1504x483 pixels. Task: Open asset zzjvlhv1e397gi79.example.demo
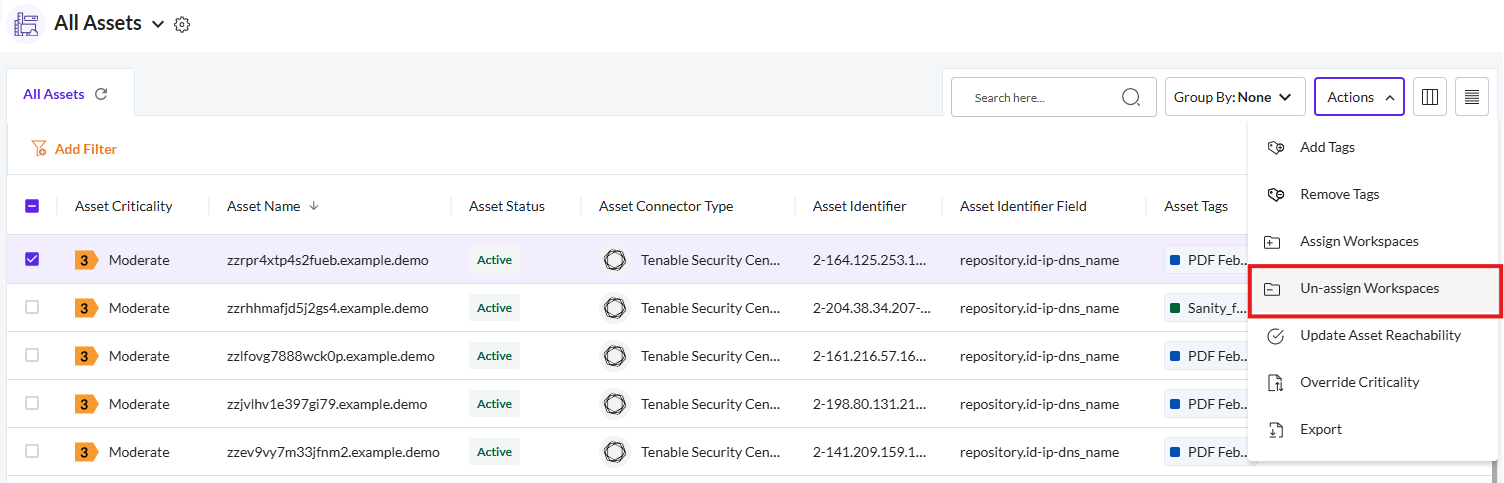point(327,404)
